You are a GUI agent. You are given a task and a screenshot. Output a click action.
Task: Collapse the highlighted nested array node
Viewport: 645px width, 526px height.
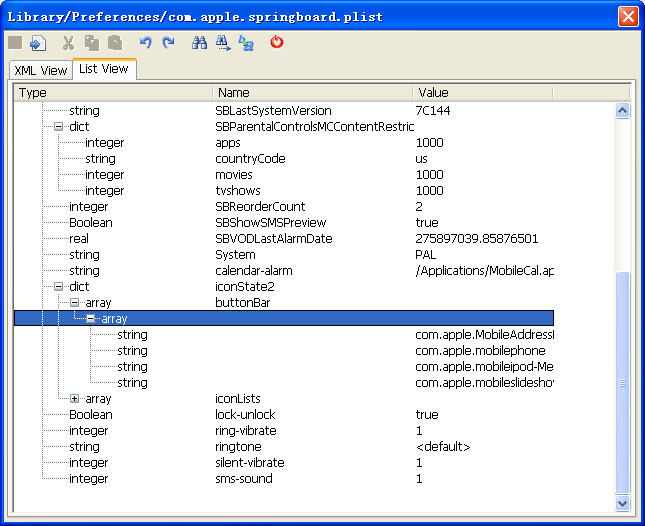point(90,319)
